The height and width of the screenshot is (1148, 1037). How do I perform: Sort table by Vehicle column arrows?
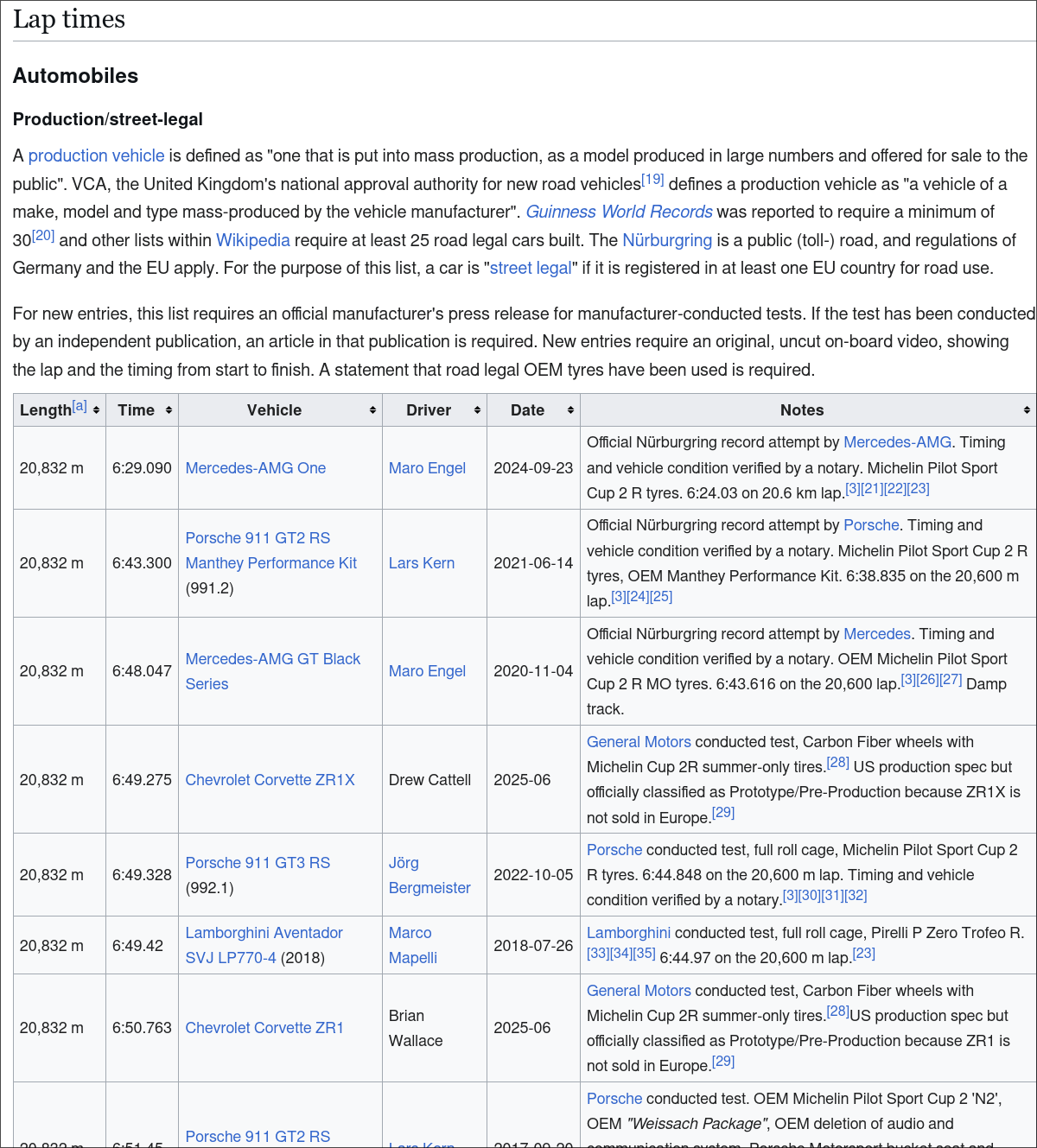(372, 410)
